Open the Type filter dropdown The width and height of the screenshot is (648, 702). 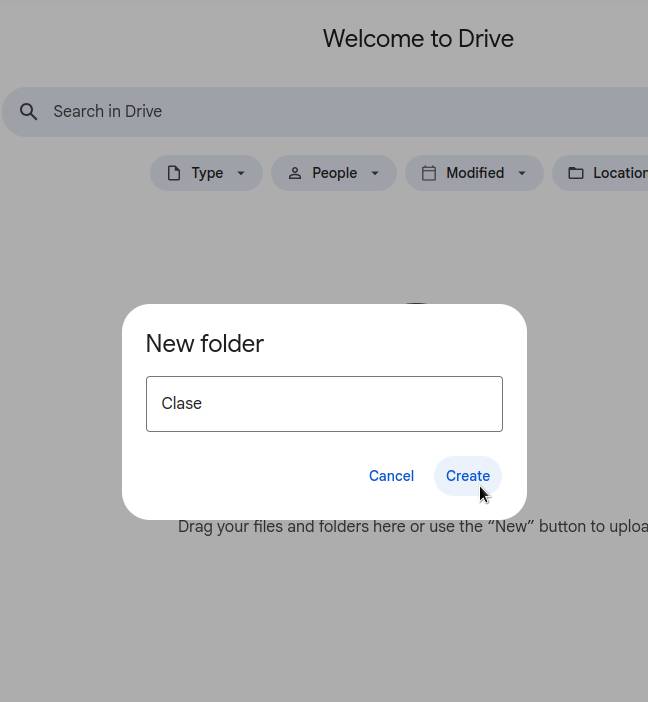tap(206, 173)
